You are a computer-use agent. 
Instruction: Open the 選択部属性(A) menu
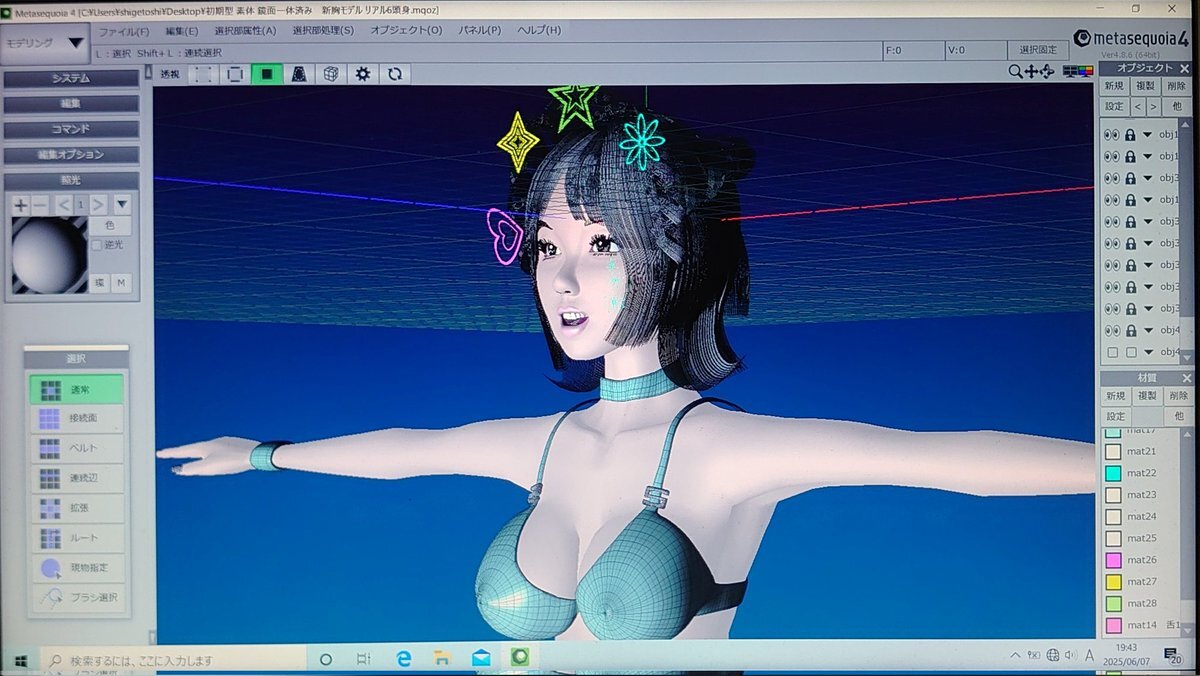click(245, 30)
